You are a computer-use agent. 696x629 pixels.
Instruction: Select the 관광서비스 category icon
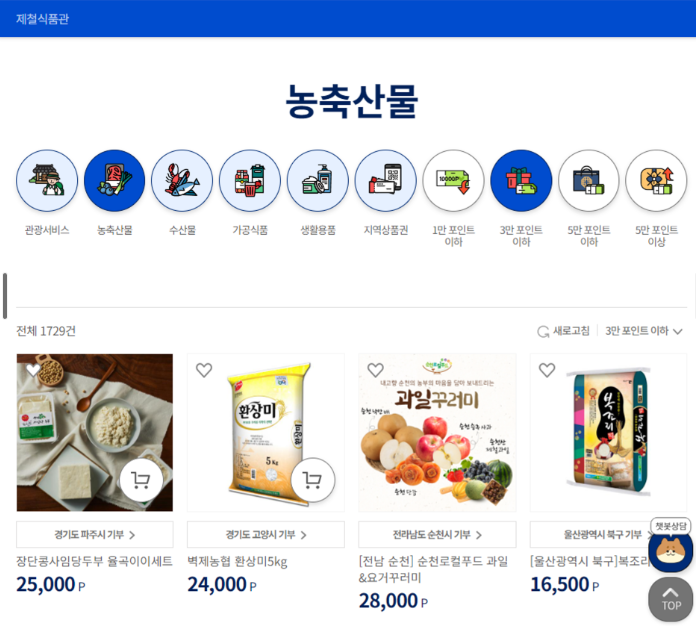point(47,181)
